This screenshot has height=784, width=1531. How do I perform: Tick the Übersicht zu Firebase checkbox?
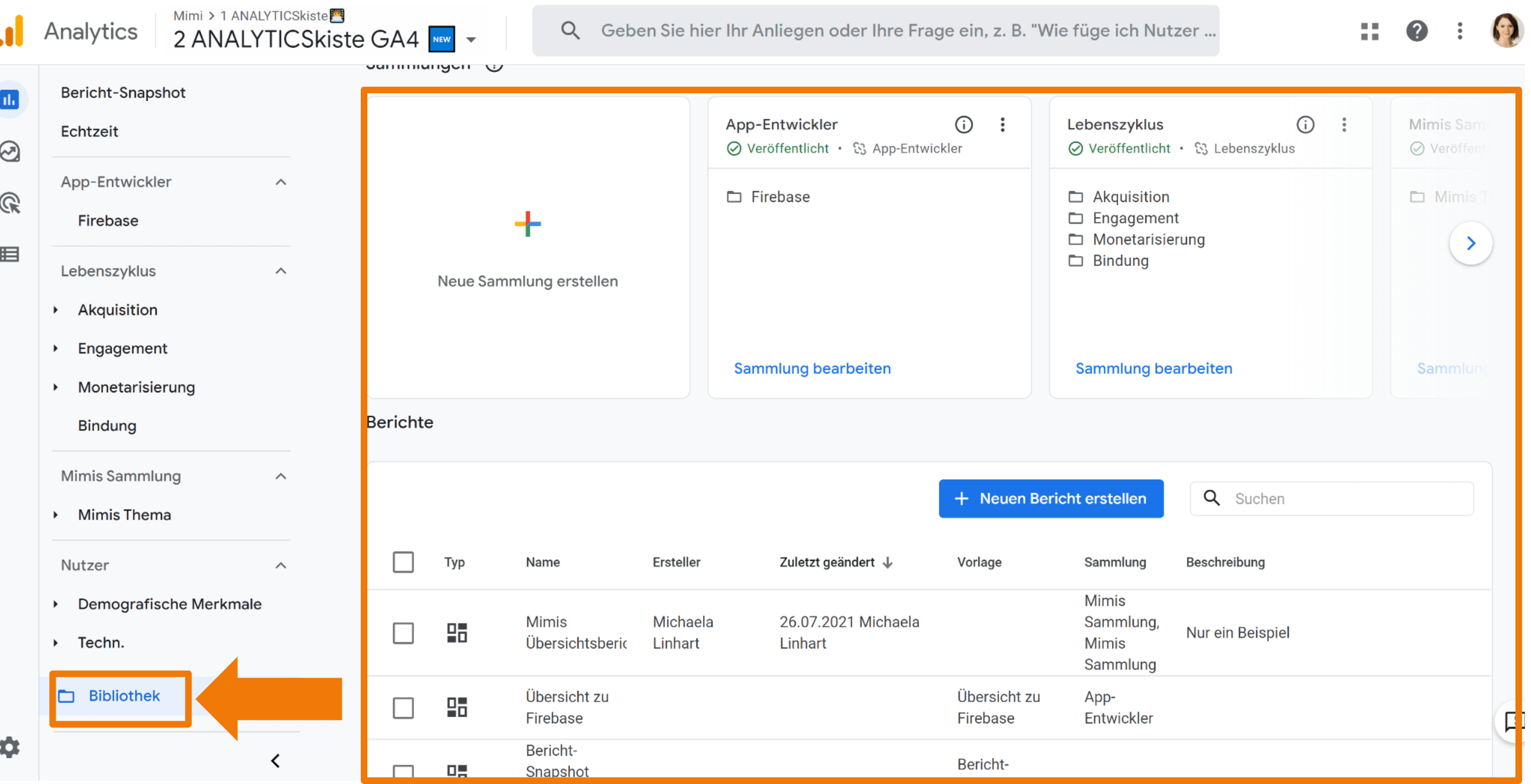pyautogui.click(x=403, y=707)
